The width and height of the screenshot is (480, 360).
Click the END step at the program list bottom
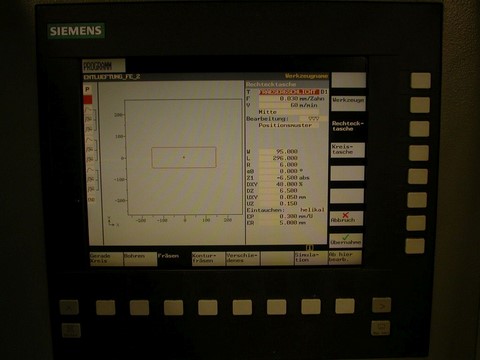point(91,200)
